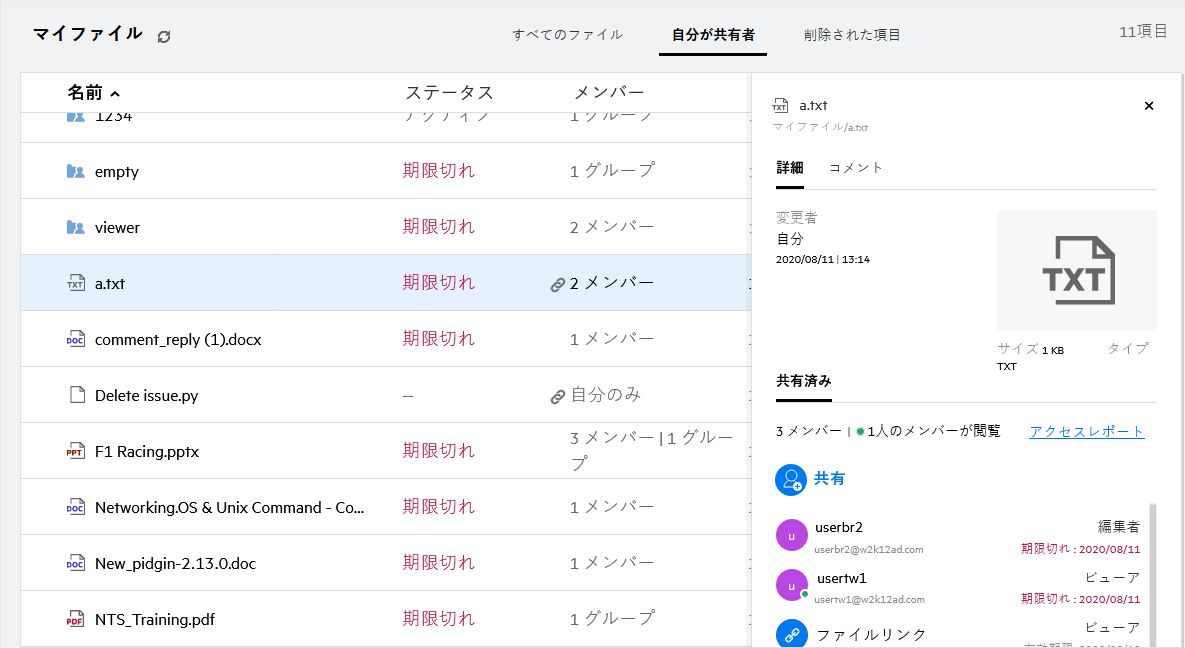Screen dimensions: 1185x648
Task: Select the 詳細 tab in details panel
Action: (x=789, y=168)
